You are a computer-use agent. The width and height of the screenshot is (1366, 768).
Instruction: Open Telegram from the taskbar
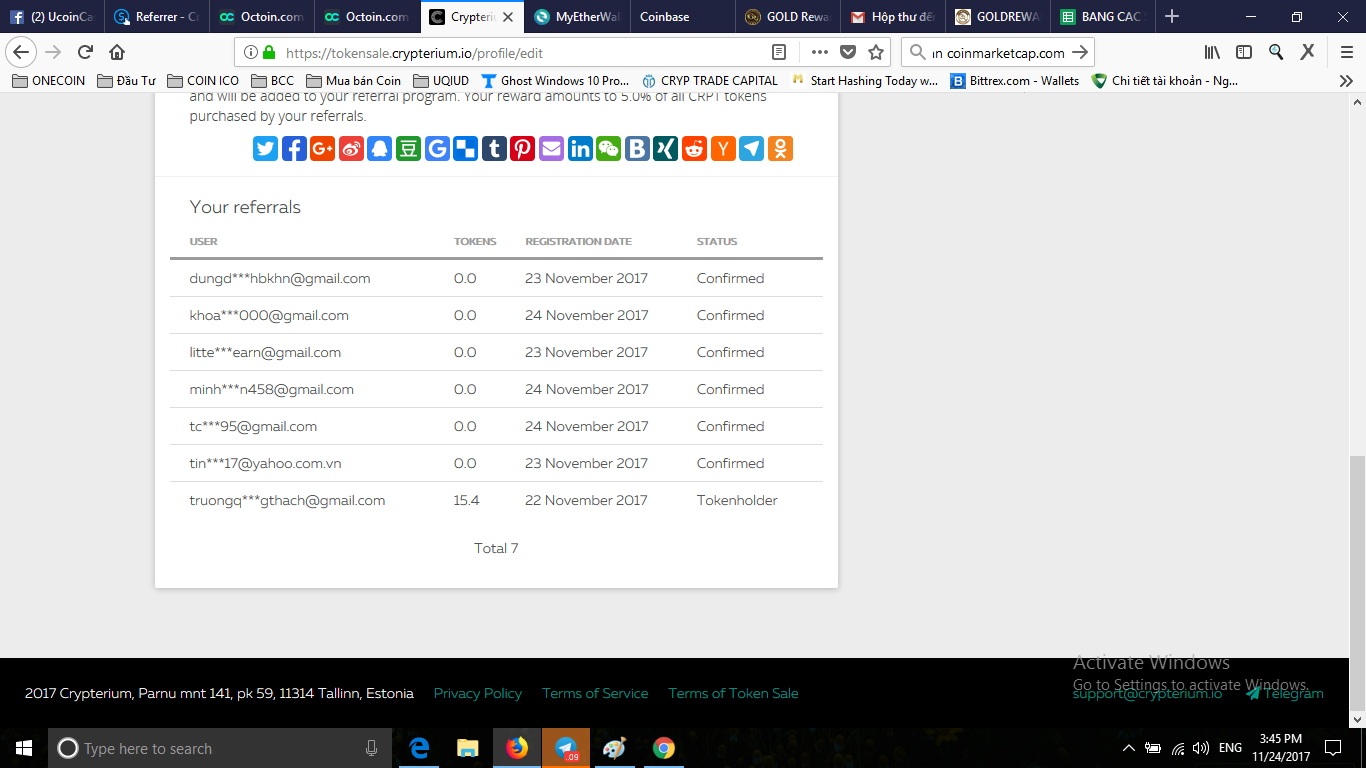566,748
